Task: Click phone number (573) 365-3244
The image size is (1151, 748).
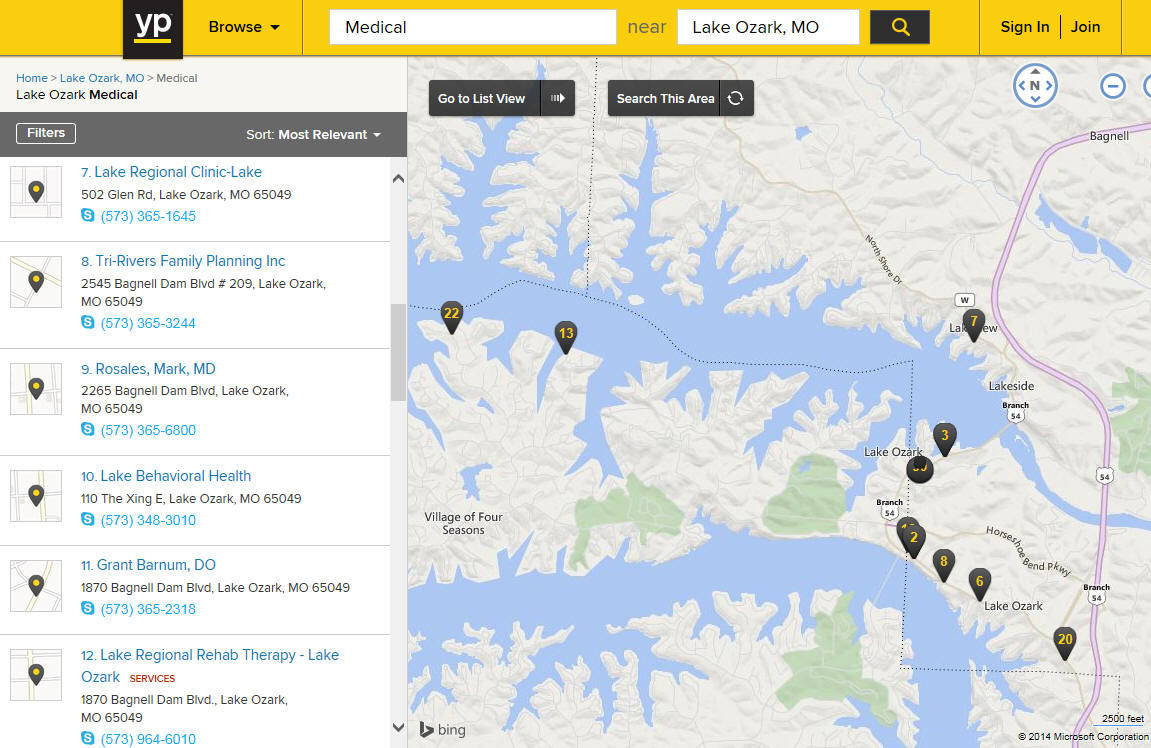Action: click(148, 324)
